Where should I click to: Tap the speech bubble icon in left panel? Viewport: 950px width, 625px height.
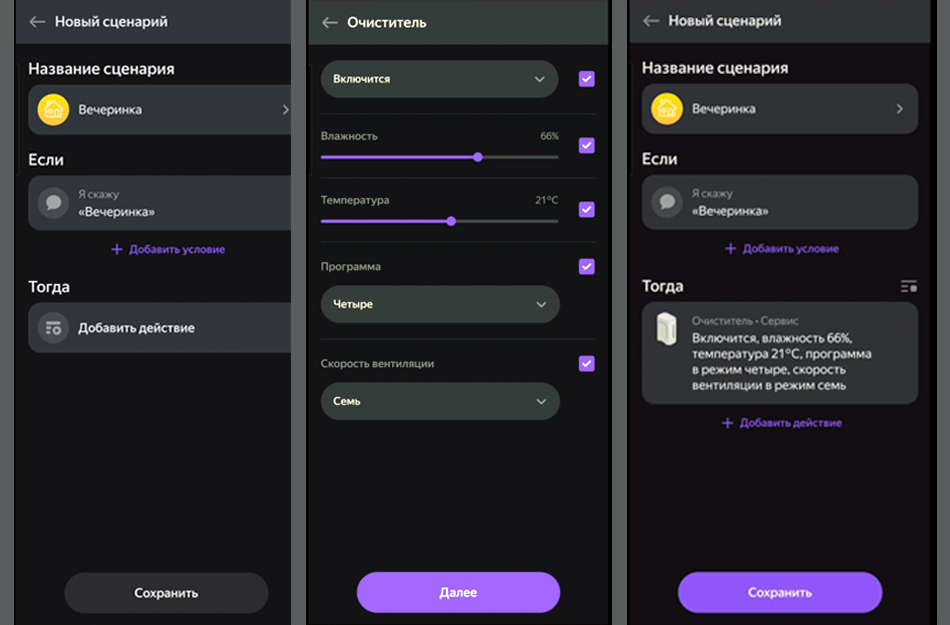pyautogui.click(x=53, y=203)
